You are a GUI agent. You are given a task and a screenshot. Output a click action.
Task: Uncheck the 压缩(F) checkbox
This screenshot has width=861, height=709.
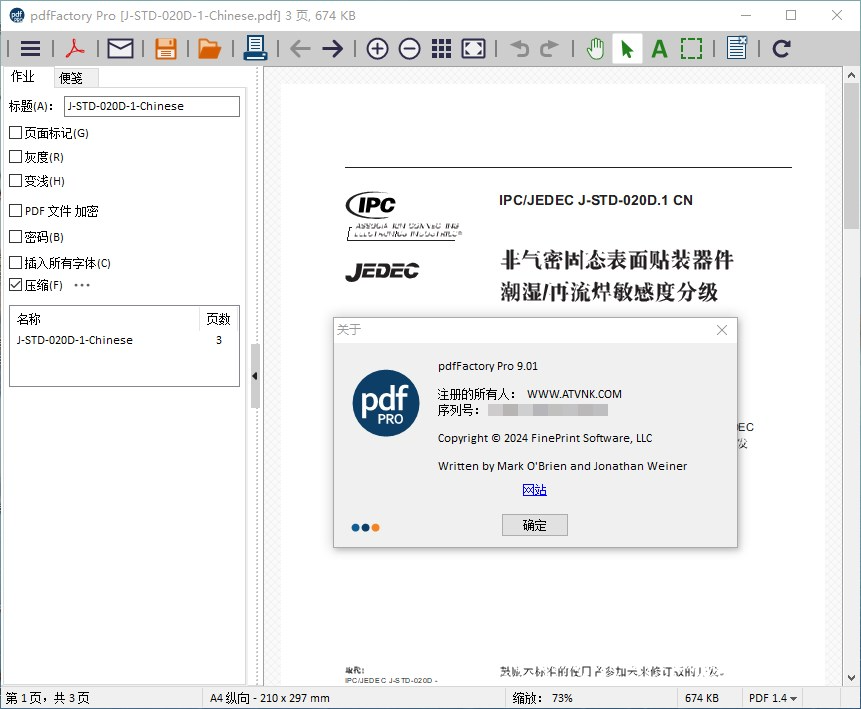pos(15,284)
